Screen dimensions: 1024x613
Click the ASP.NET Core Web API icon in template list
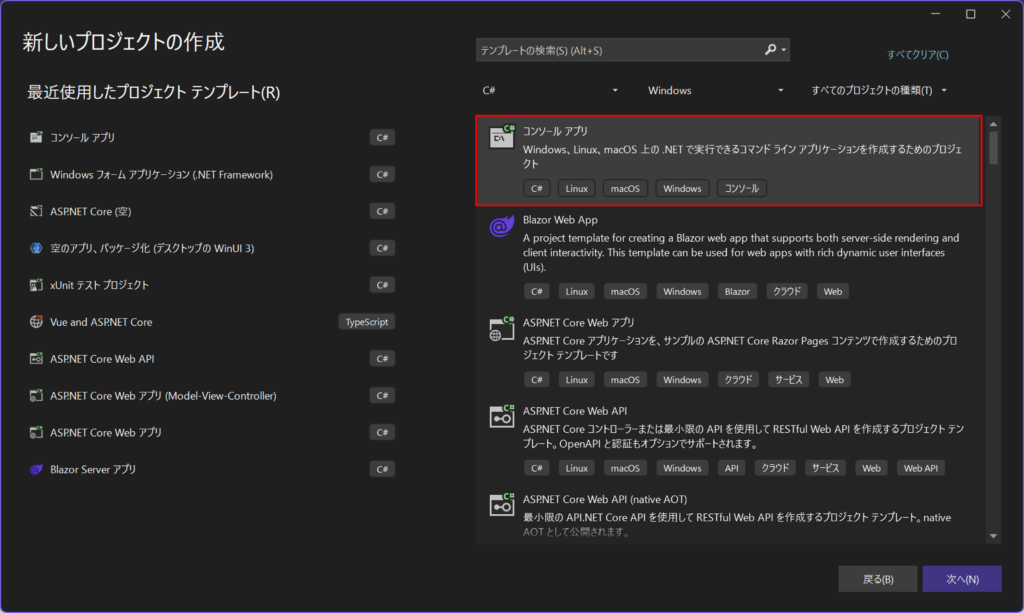pos(502,417)
